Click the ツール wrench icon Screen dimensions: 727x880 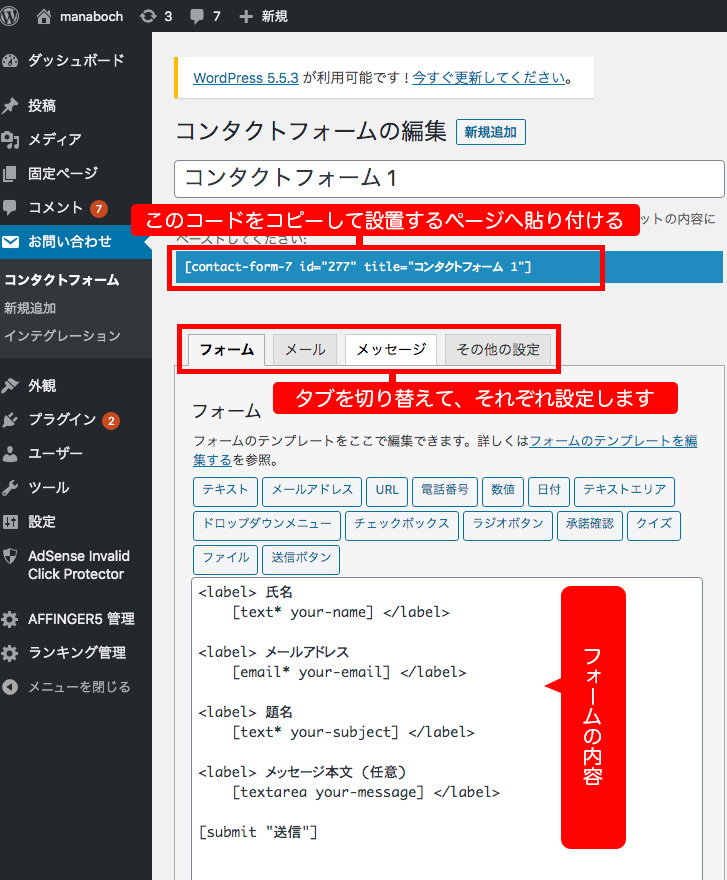(x=10, y=488)
